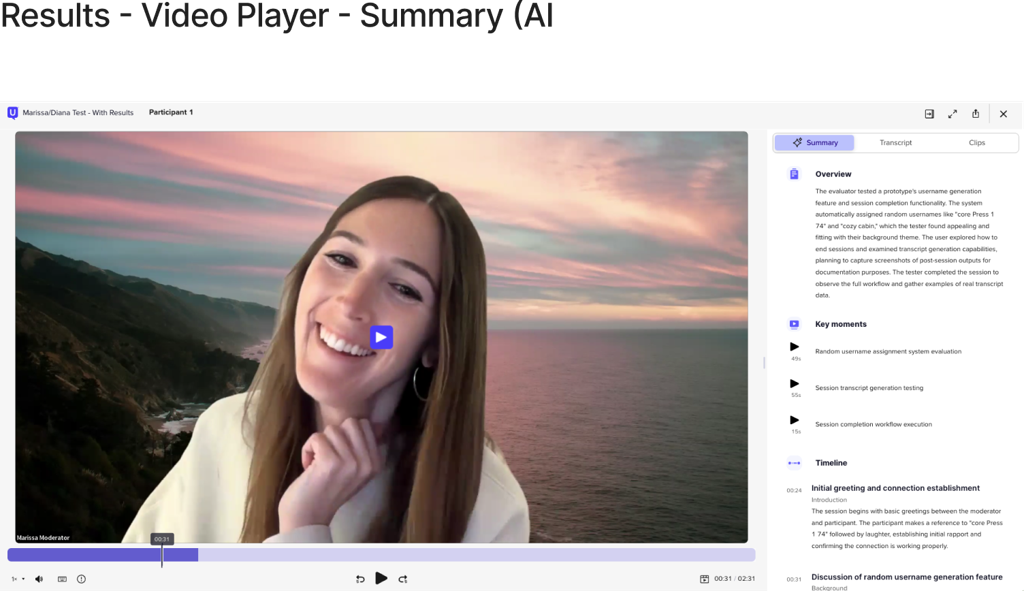
Task: Toggle closed captions on the video
Action: tap(62, 579)
